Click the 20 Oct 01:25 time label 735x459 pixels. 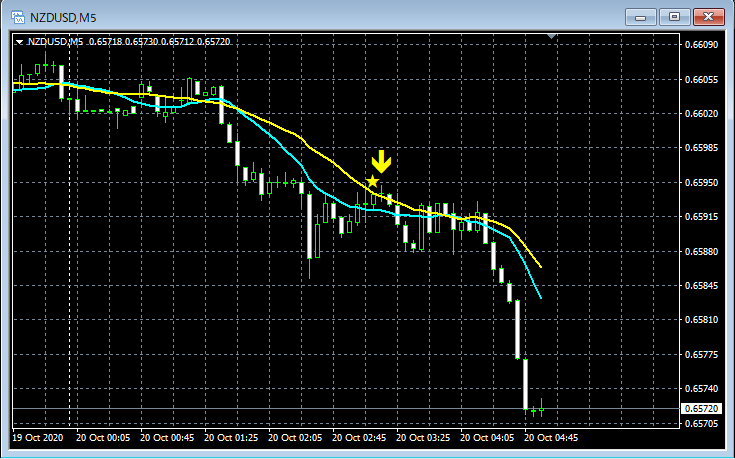(x=231, y=438)
